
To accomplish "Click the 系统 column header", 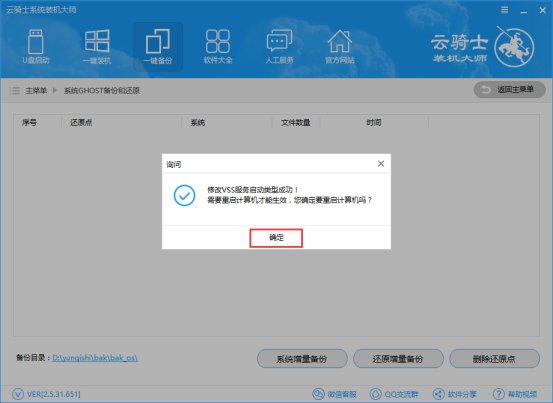I will click(198, 123).
